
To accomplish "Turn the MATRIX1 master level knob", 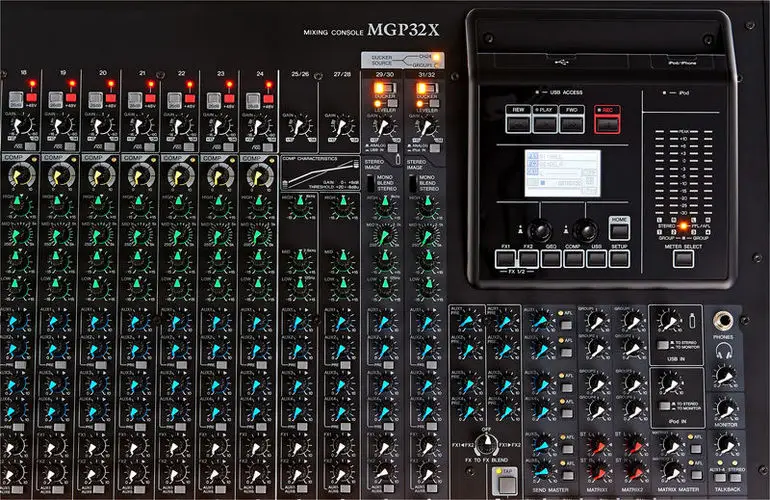I will (670, 444).
